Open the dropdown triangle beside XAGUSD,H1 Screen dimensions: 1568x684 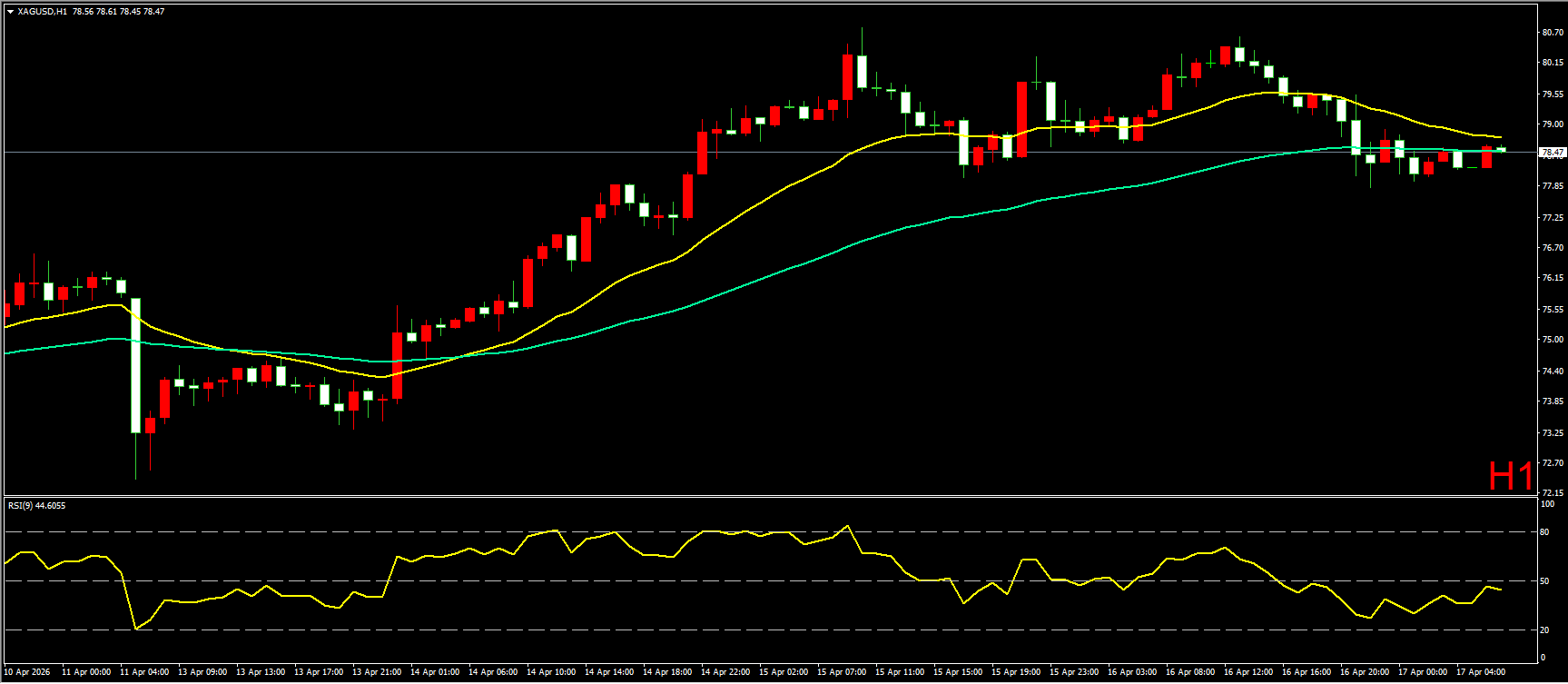tap(10, 12)
